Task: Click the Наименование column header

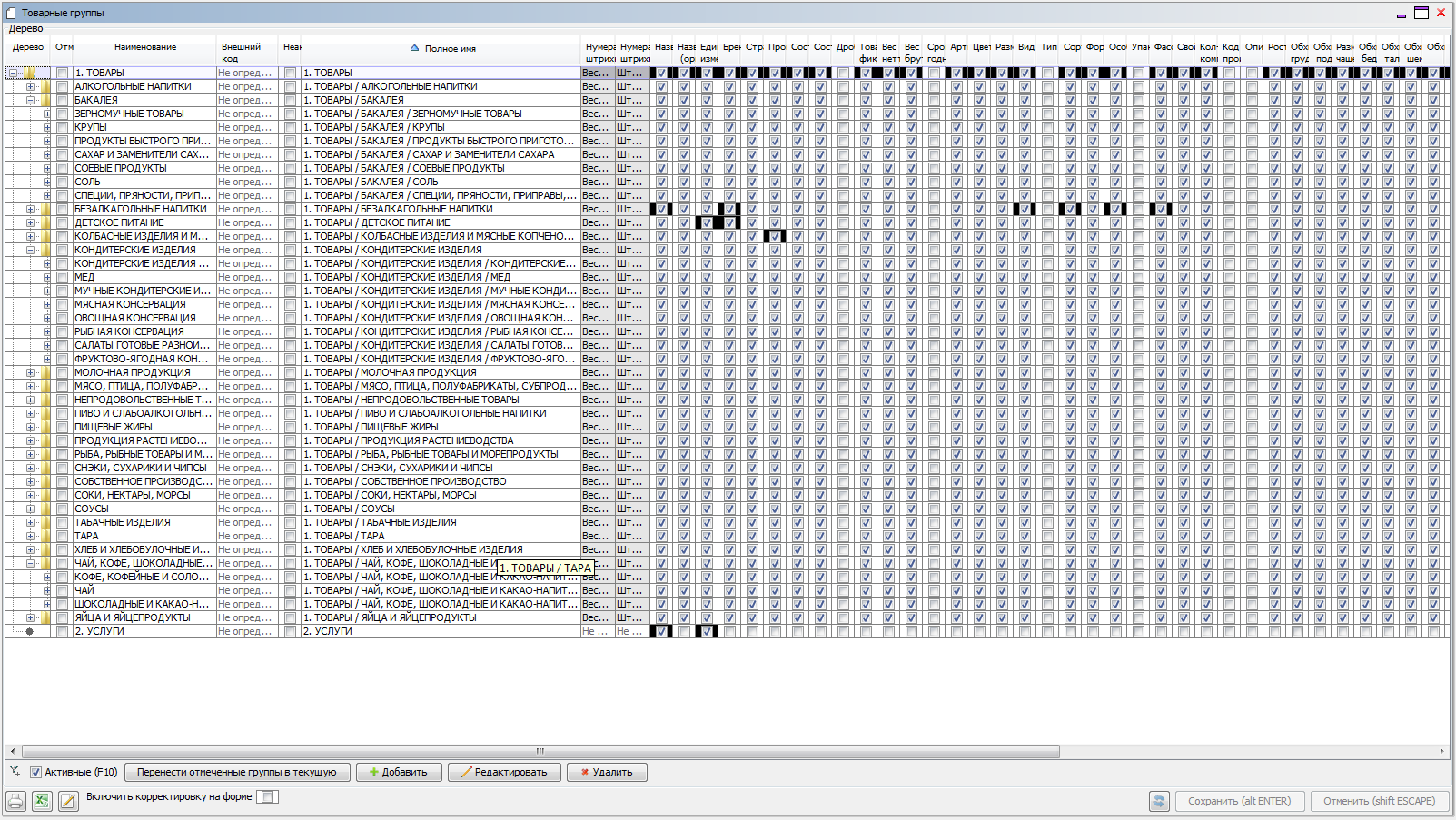Action: click(x=145, y=47)
